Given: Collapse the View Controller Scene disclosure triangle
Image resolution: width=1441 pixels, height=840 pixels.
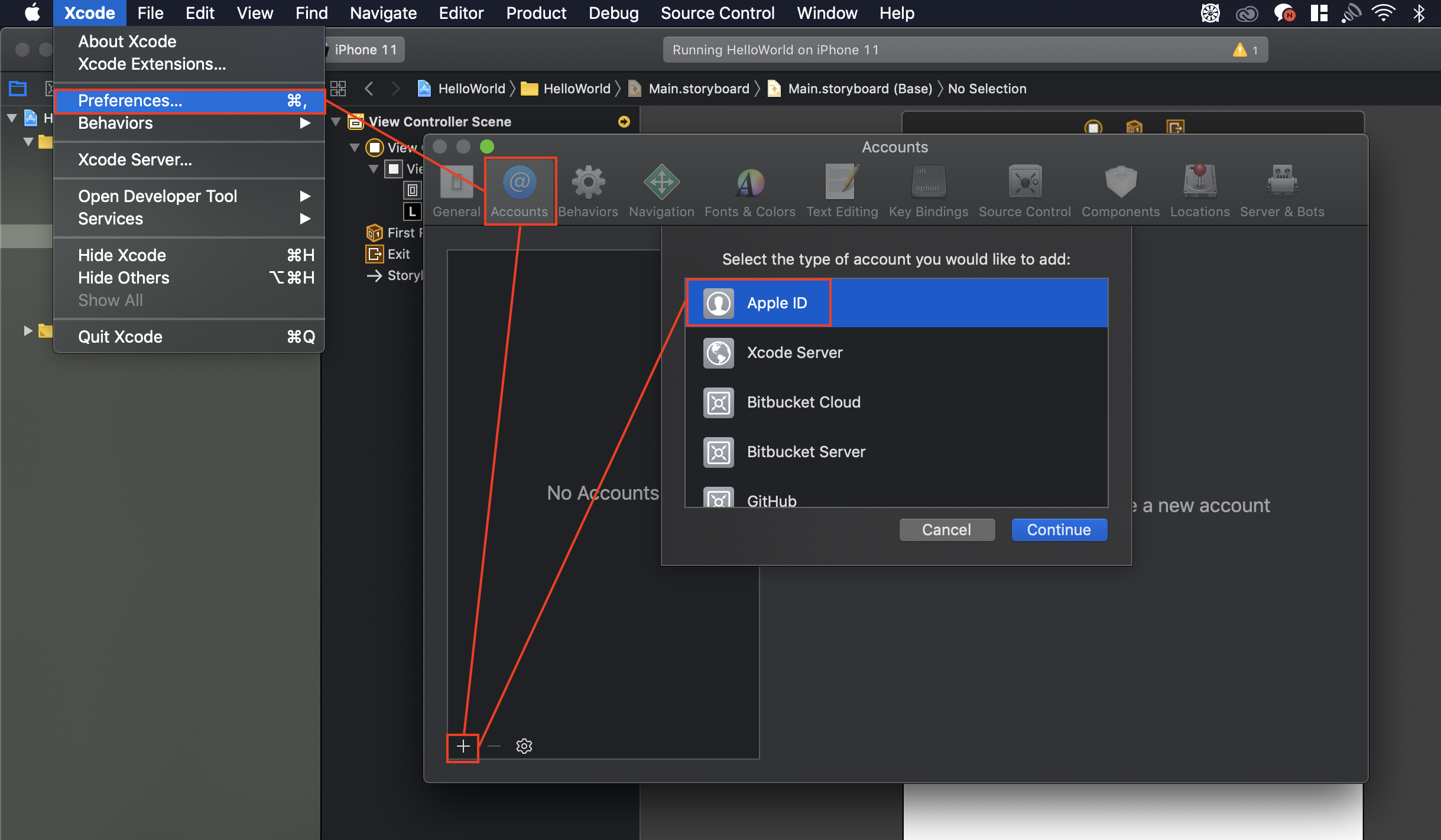Looking at the screenshot, I should pos(336,122).
